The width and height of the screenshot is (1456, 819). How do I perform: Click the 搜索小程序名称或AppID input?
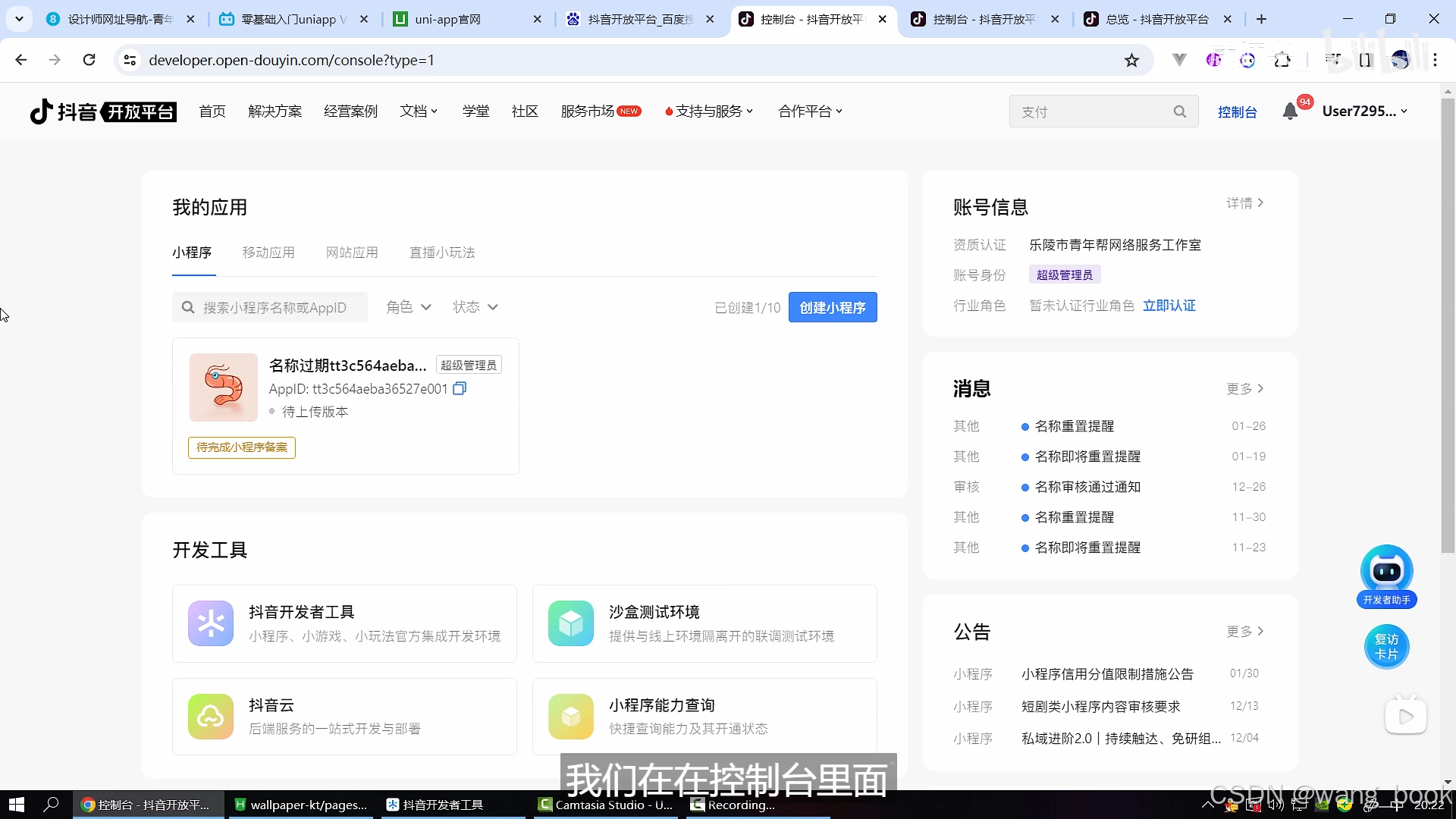[270, 307]
